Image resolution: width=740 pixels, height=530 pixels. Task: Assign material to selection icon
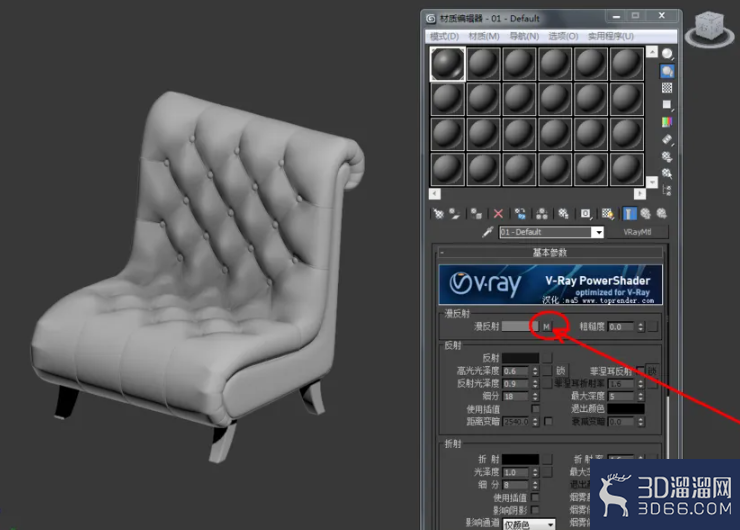click(x=476, y=214)
